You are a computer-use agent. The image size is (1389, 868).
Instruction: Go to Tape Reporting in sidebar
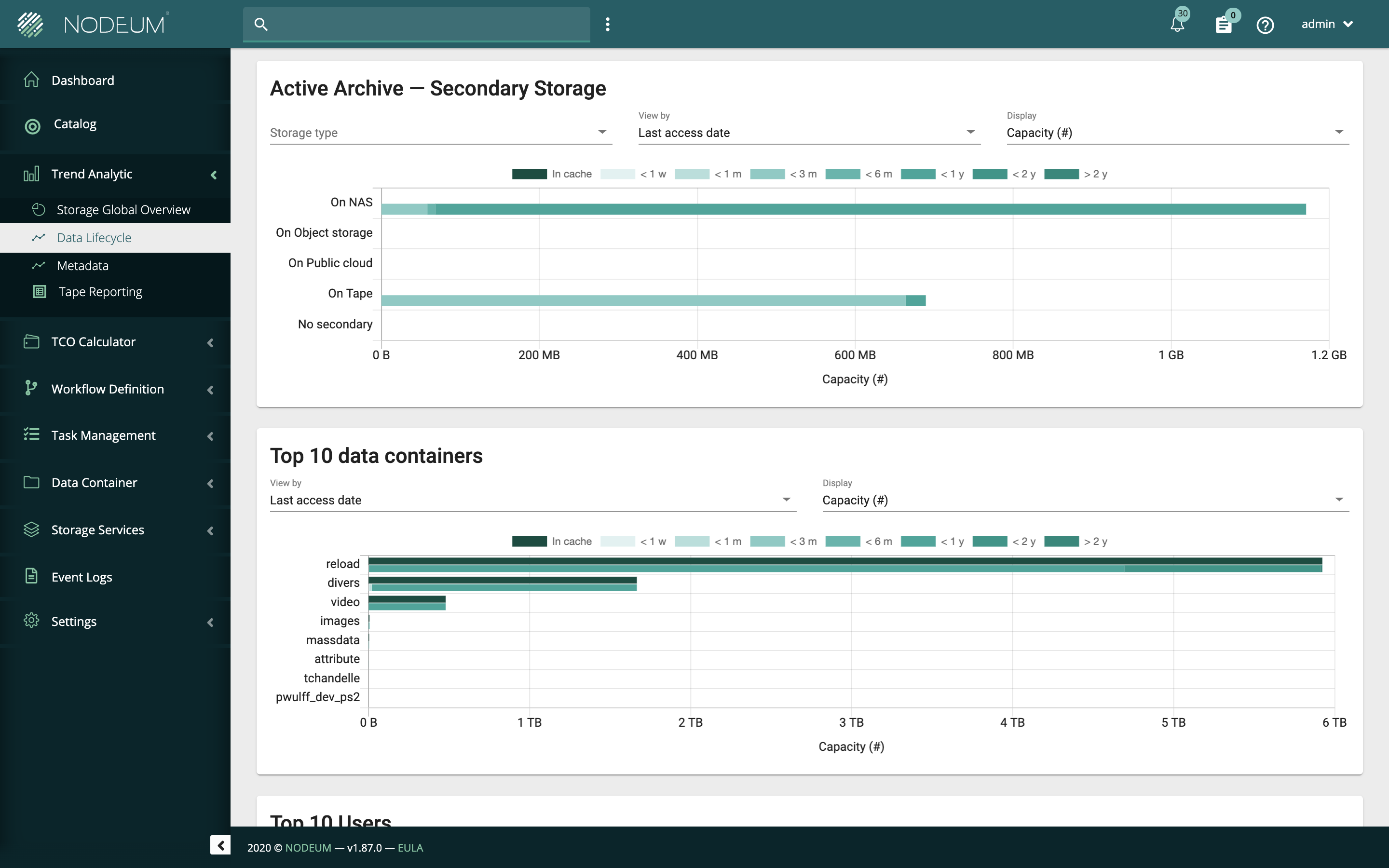(x=100, y=292)
